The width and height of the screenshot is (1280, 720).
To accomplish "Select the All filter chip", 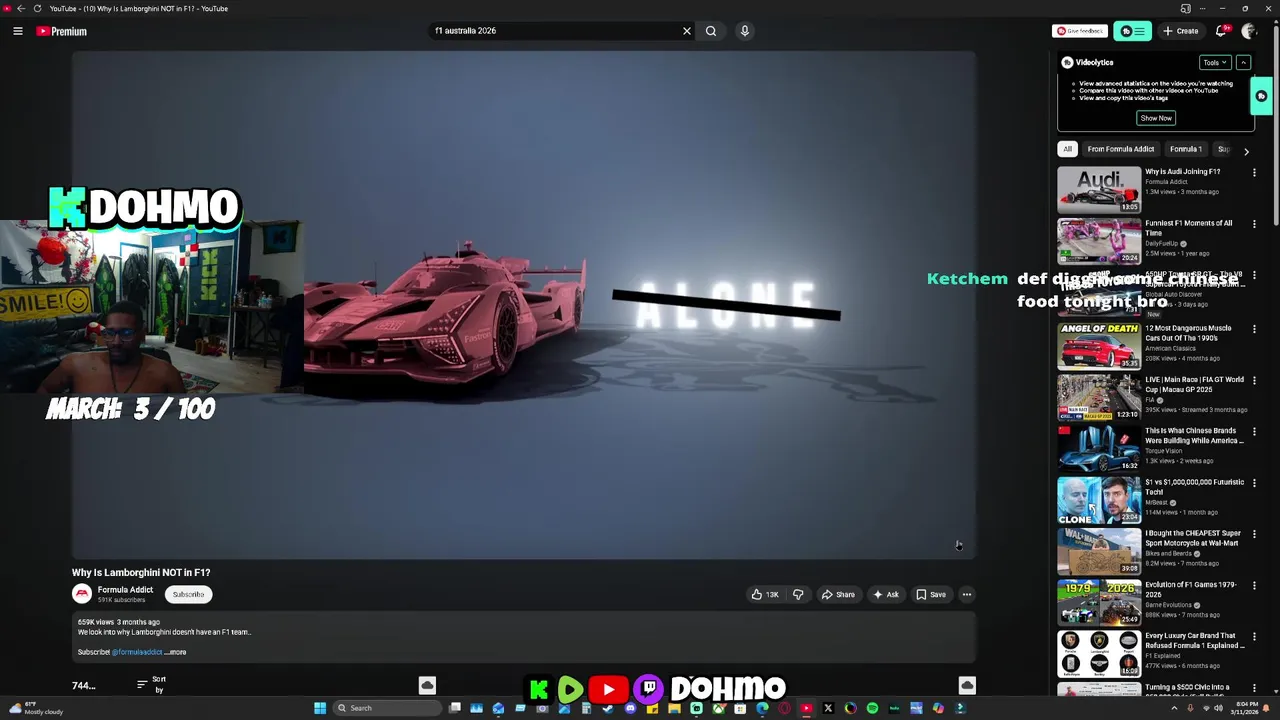I will (x=1067, y=149).
